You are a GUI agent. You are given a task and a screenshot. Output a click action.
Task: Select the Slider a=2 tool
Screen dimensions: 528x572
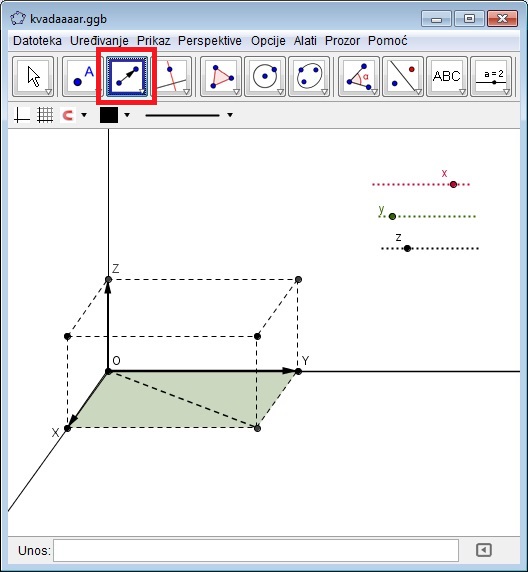tap(491, 76)
